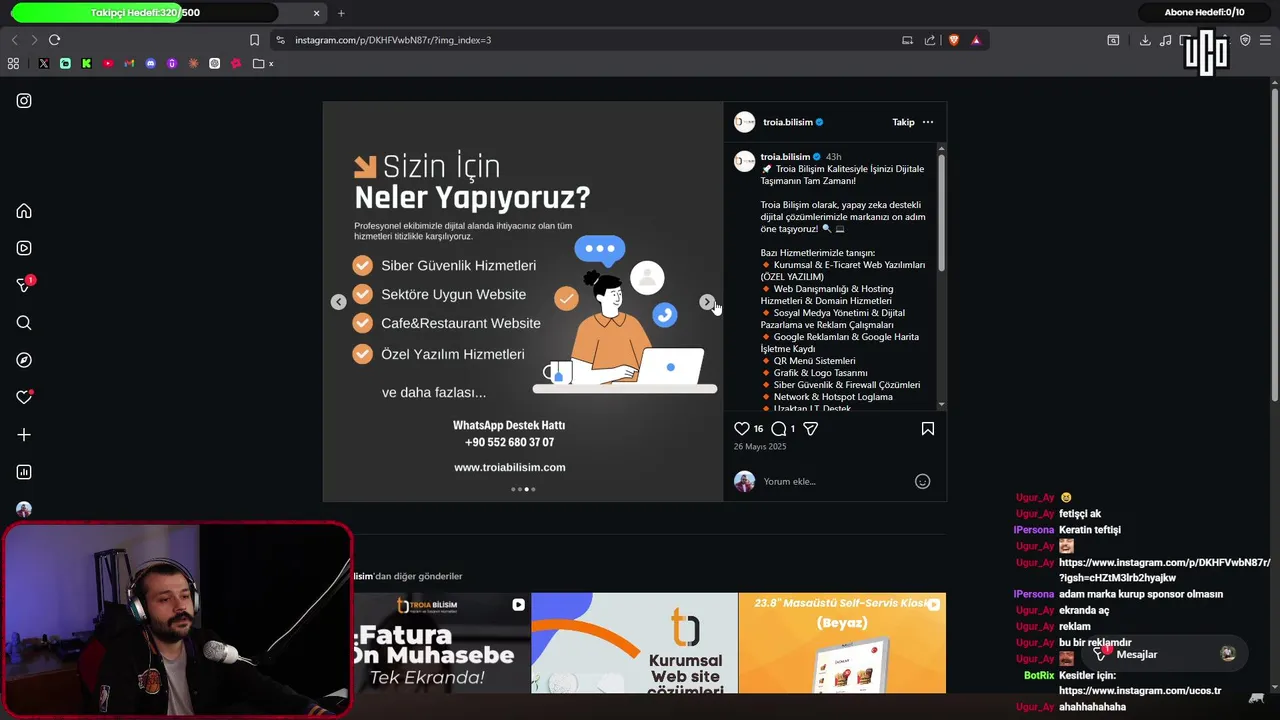Viewport: 1280px width, 720px height.
Task: Open the dashboard chart icon in sidebar
Action: point(24,472)
